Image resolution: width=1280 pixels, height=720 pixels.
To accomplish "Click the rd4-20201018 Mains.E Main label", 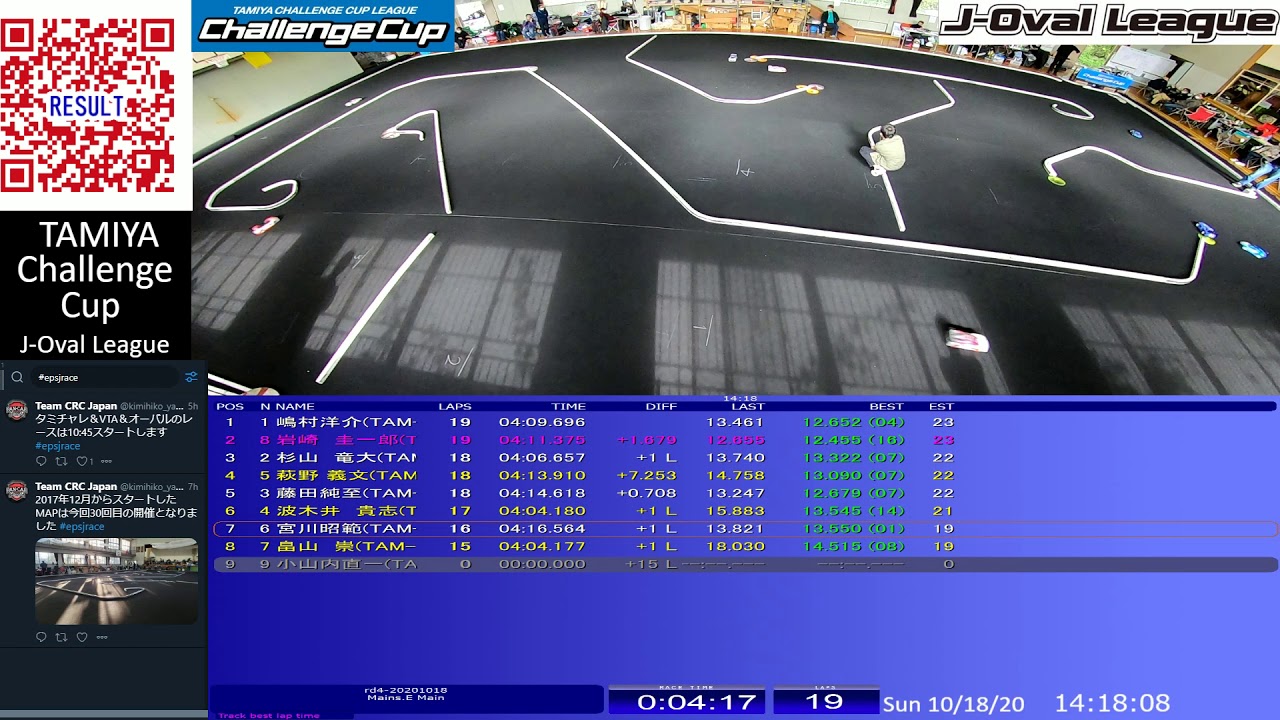I will (x=405, y=694).
